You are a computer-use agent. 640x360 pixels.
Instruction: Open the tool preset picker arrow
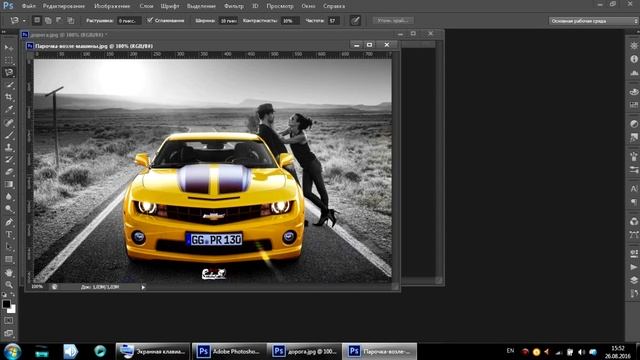pyautogui.click(x=24, y=20)
